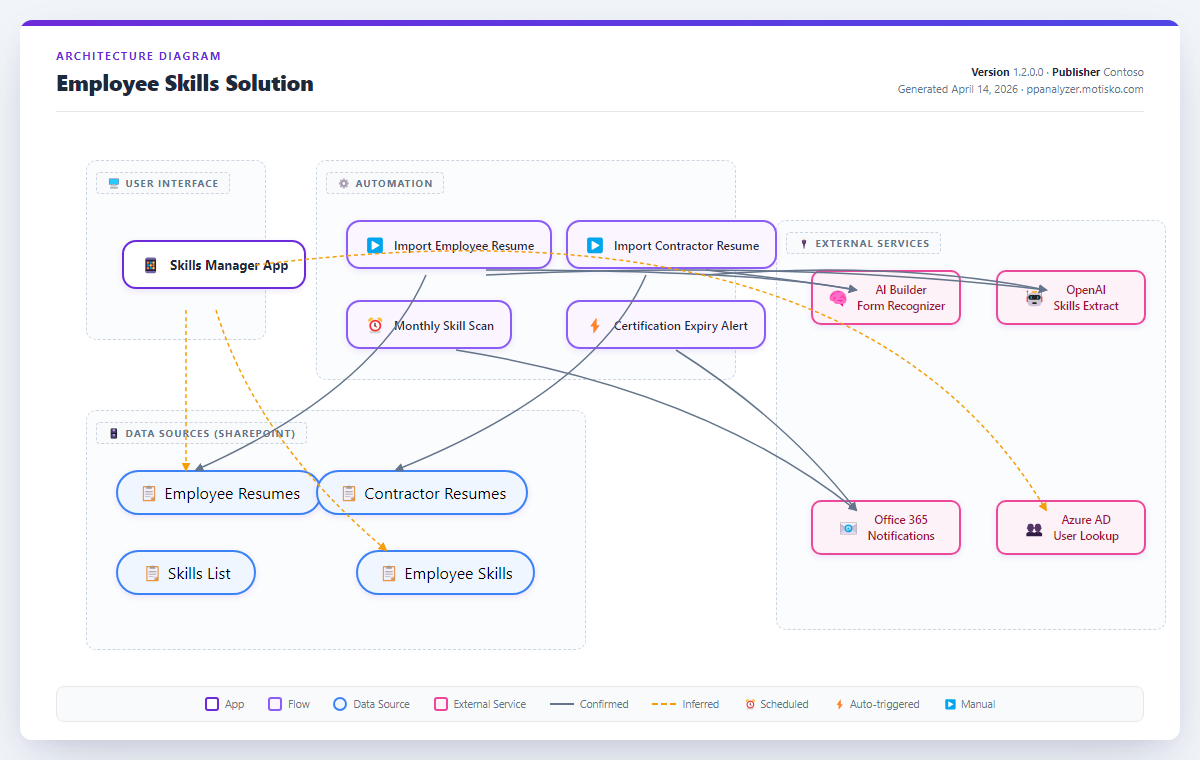The width and height of the screenshot is (1200, 760).
Task: Click the Import Employee Resume play icon
Action: [375, 245]
